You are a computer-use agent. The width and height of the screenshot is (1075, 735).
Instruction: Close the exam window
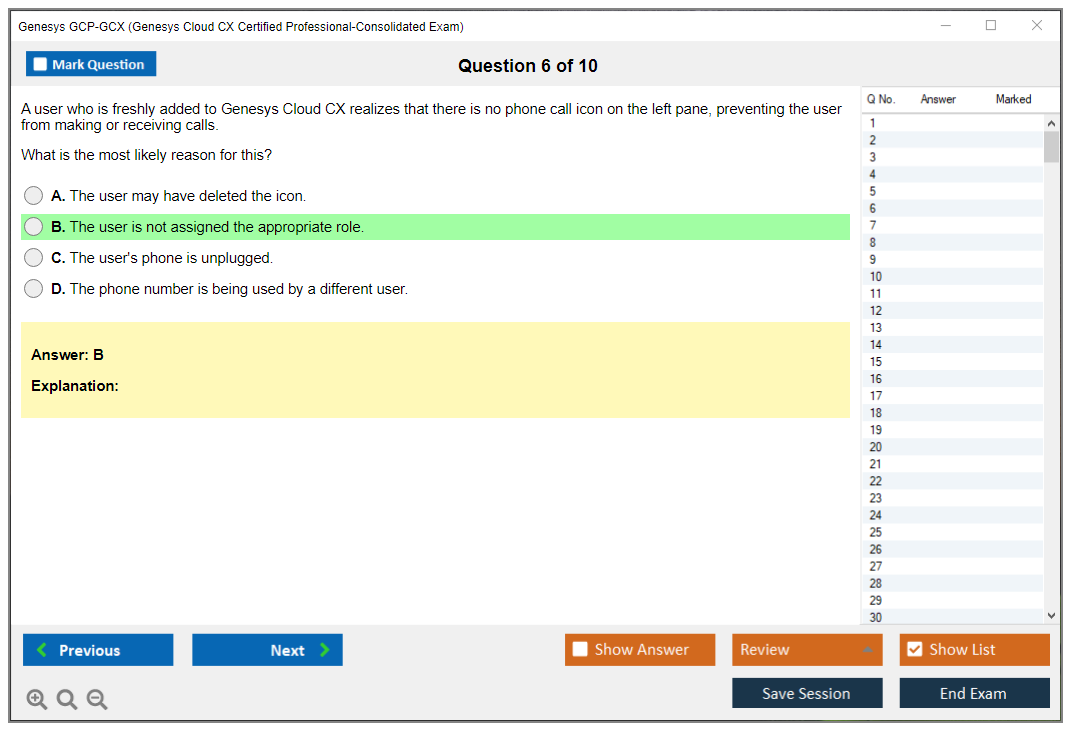[x=1037, y=26]
